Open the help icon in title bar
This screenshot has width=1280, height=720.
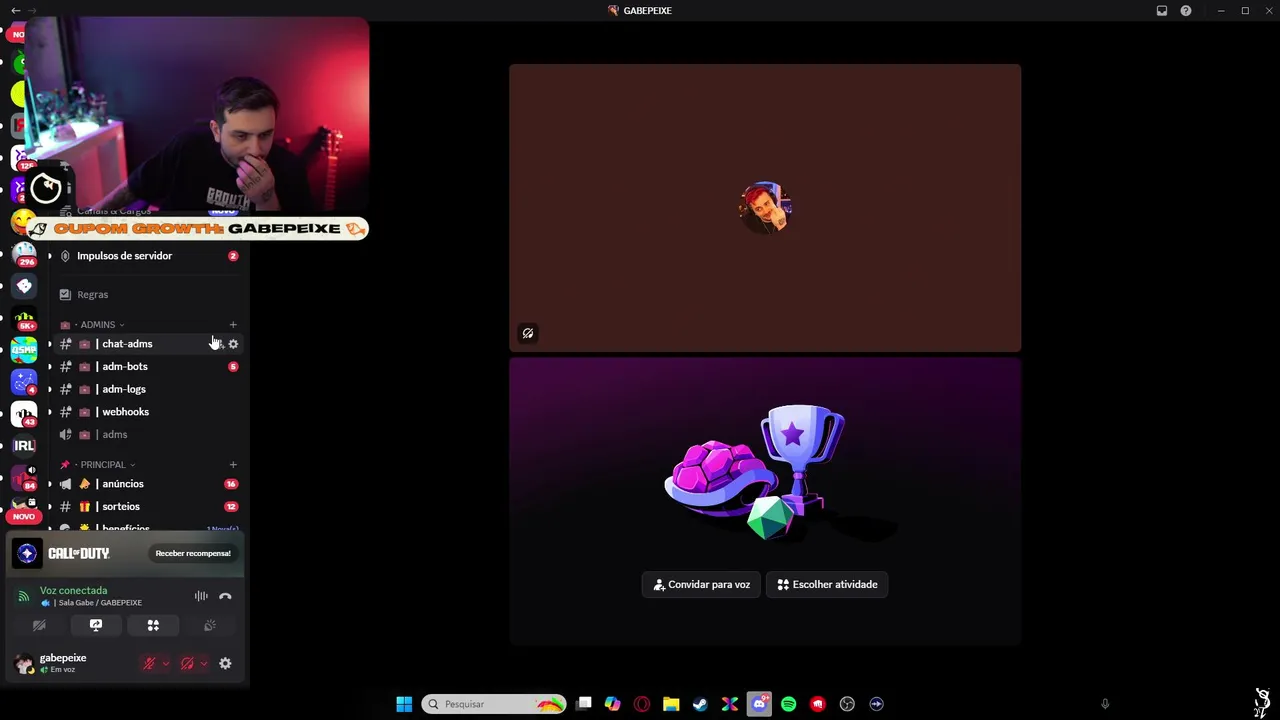click(1186, 11)
